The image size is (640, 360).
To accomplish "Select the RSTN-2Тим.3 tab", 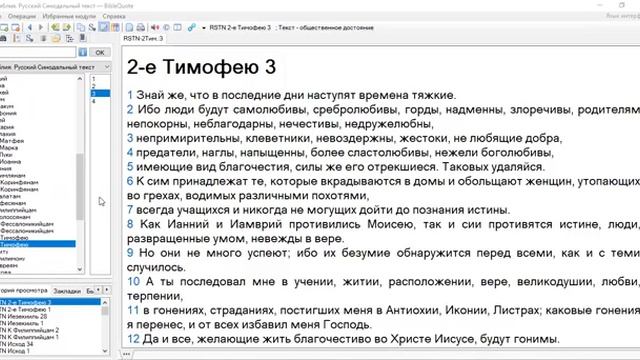I will coord(143,38).
